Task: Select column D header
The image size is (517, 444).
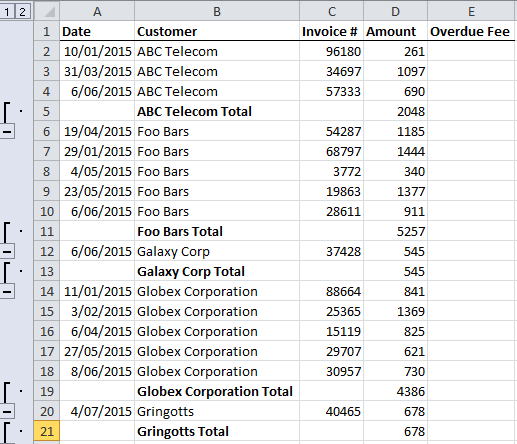Action: [x=395, y=11]
